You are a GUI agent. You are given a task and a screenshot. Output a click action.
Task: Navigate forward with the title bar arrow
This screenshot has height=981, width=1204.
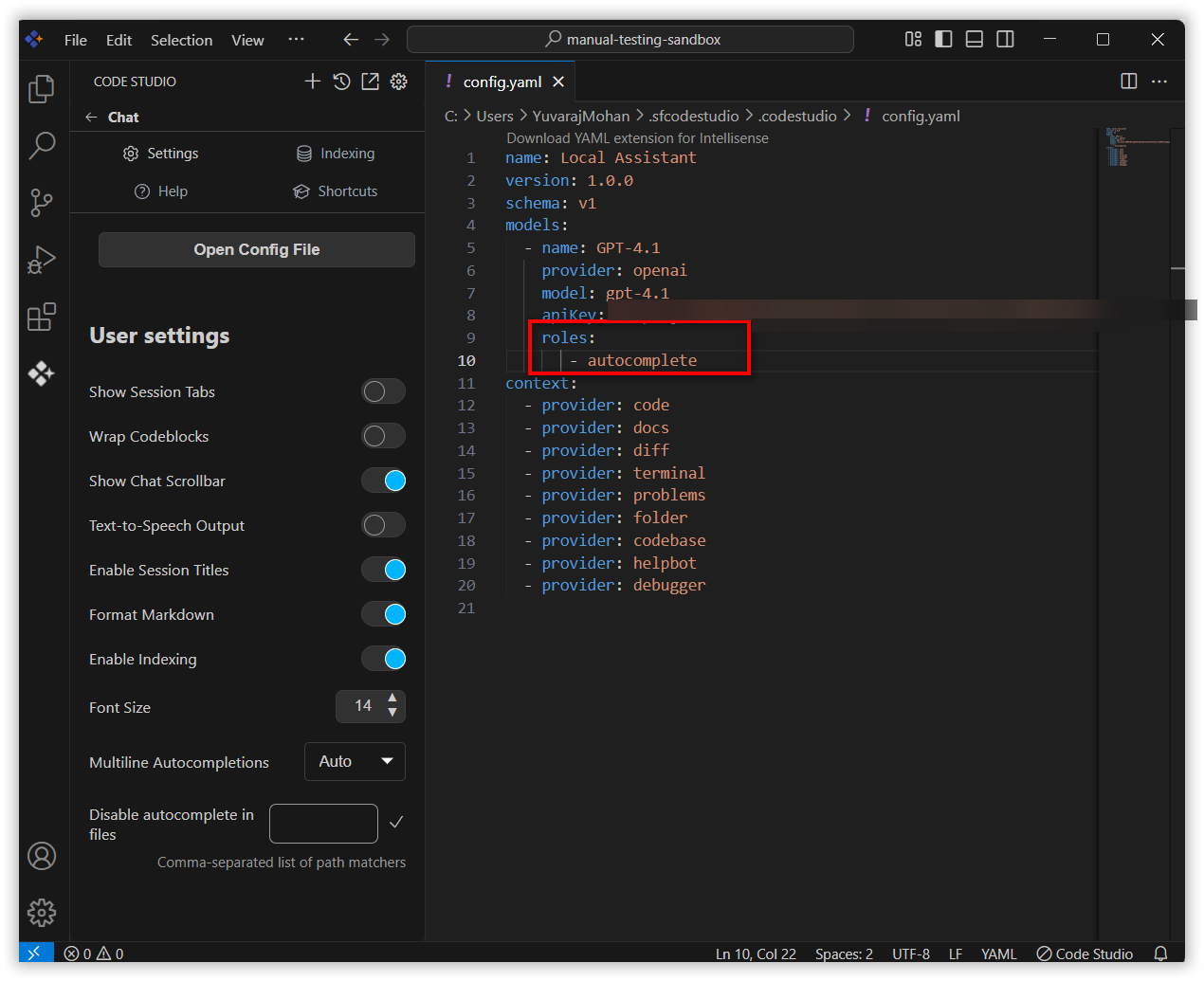pyautogui.click(x=382, y=39)
